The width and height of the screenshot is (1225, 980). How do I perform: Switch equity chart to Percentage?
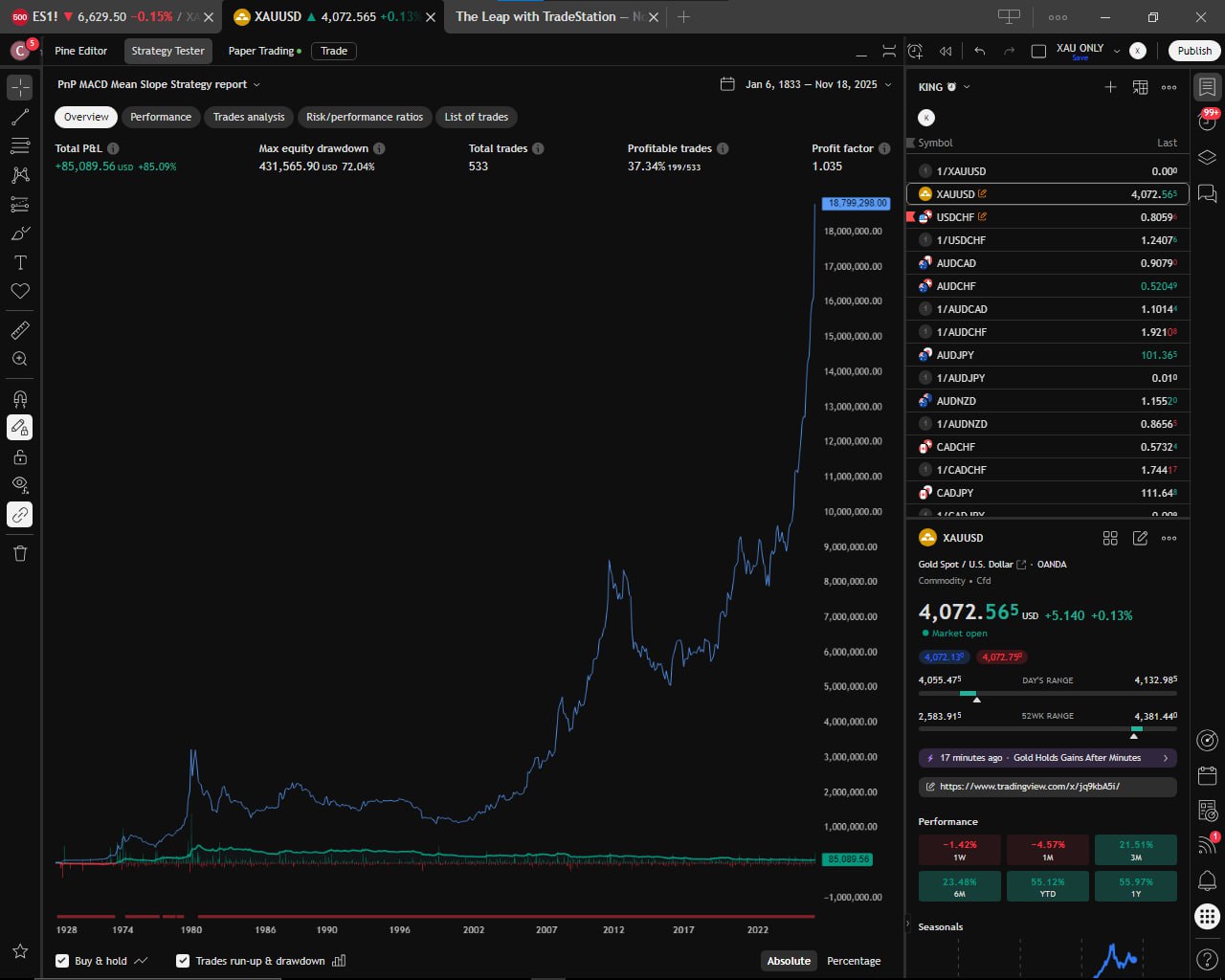click(x=854, y=961)
